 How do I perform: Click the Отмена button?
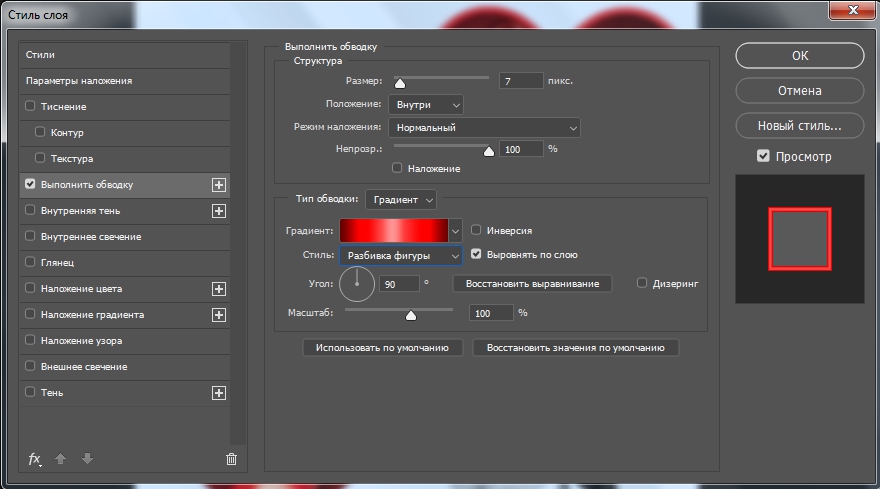pos(800,90)
